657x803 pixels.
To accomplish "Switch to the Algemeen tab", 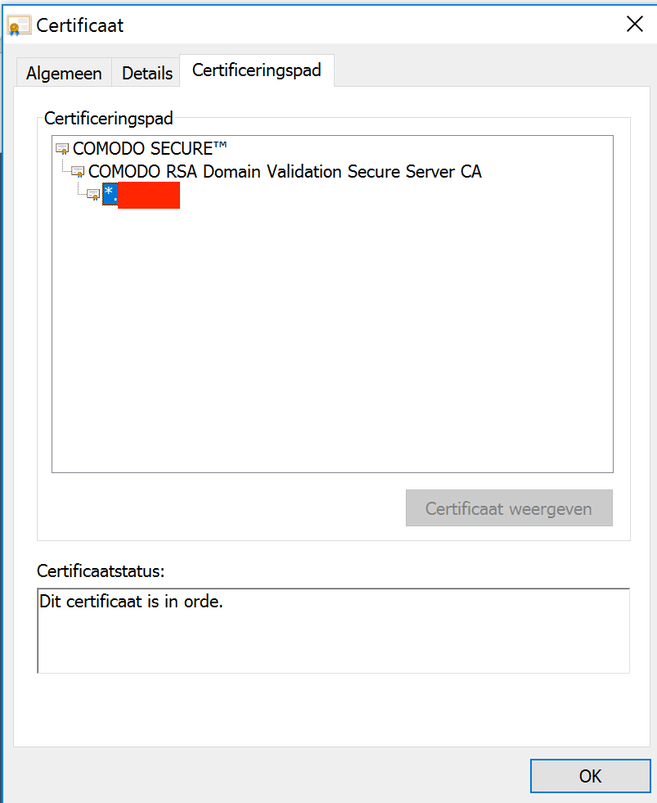I will coord(64,73).
